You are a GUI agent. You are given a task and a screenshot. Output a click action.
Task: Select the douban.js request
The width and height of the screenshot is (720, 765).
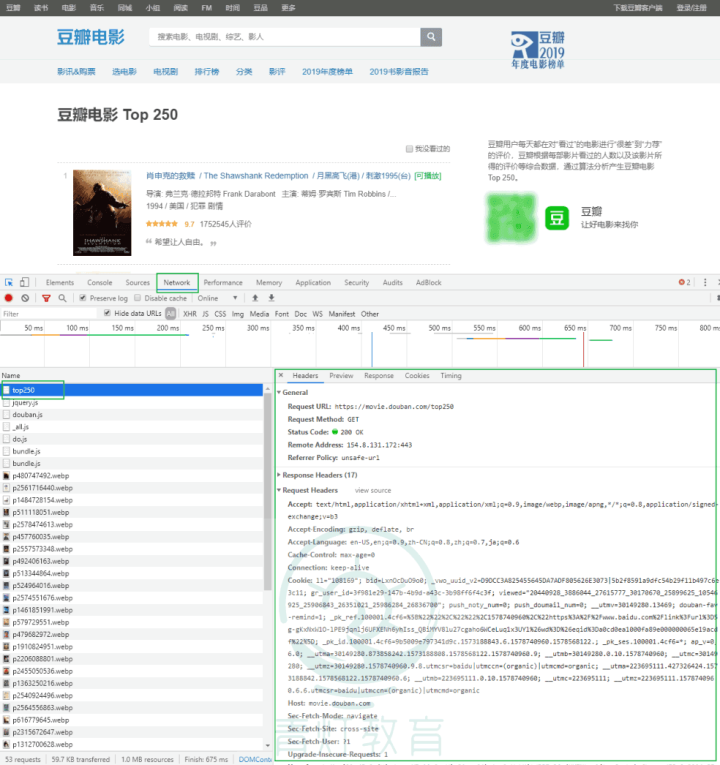click(x=132, y=415)
